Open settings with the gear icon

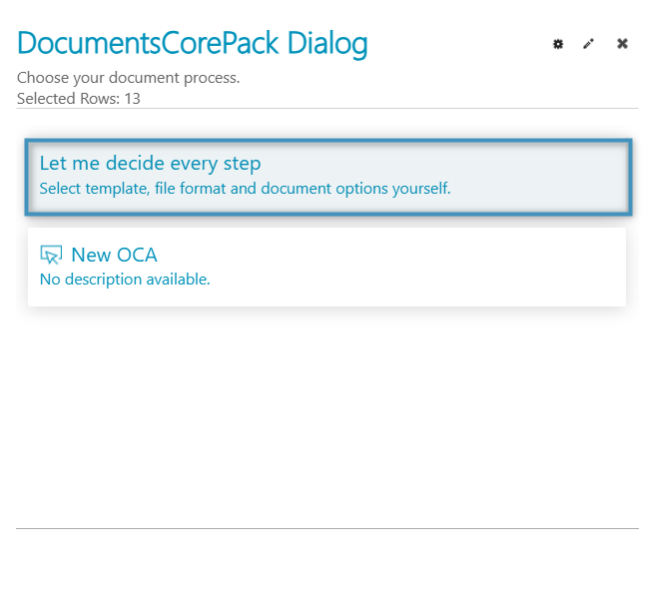tap(558, 44)
